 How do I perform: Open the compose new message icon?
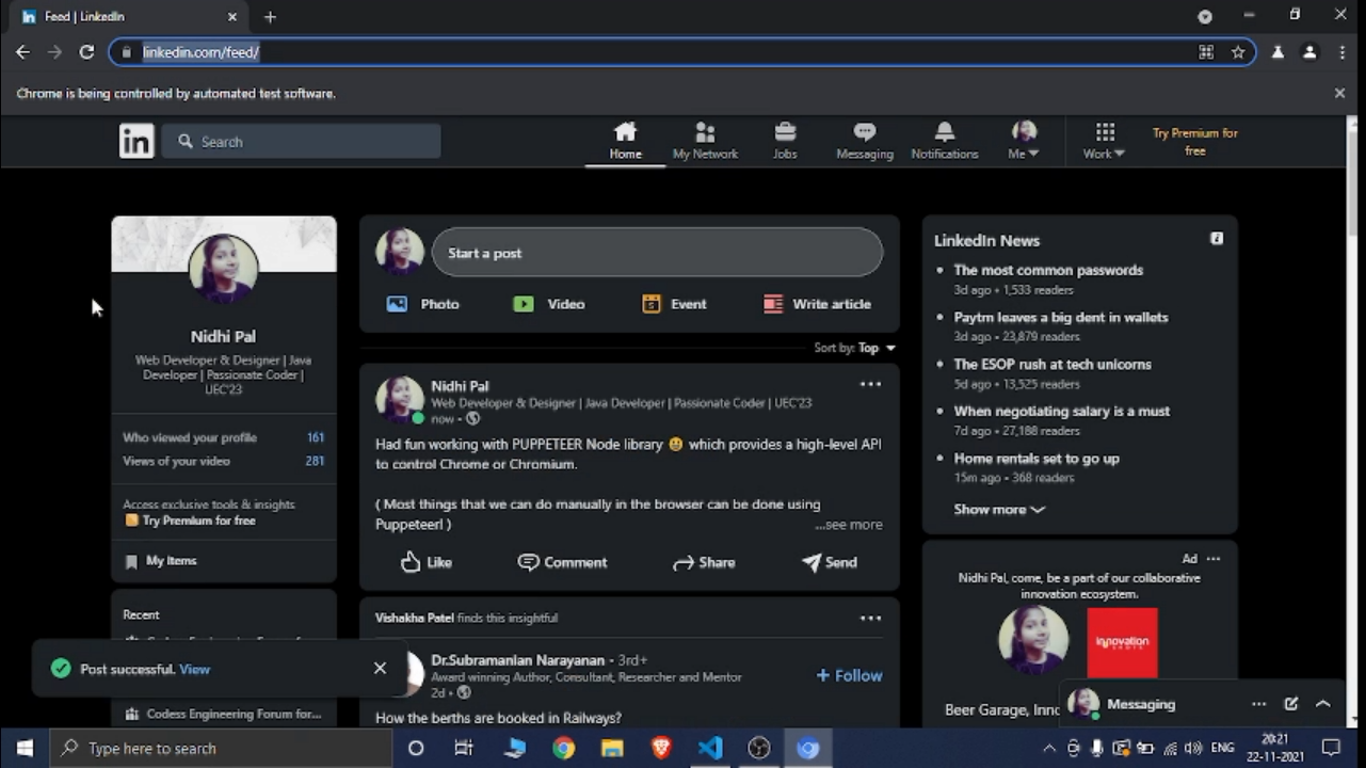[1291, 704]
